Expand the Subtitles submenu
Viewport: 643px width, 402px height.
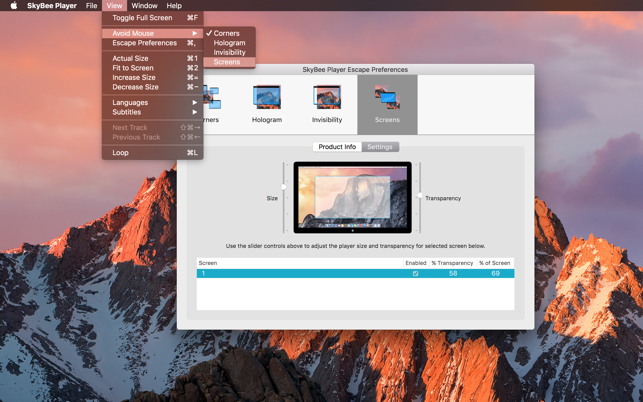153,112
